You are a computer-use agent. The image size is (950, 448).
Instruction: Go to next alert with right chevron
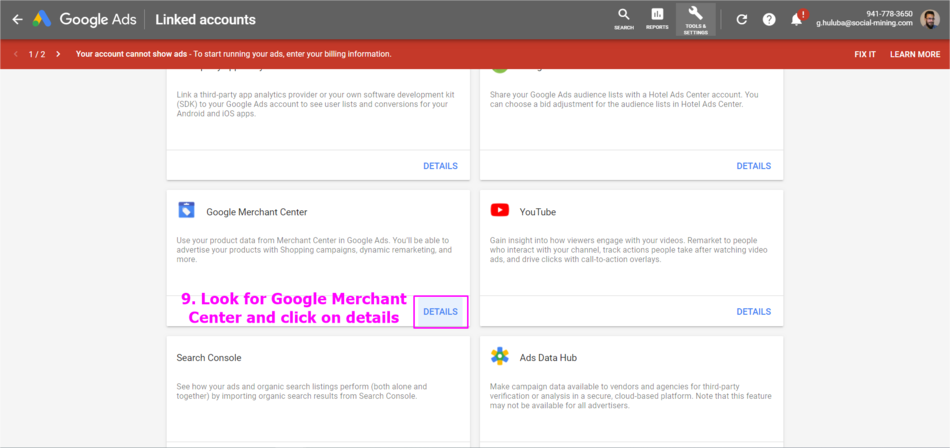tap(58, 54)
